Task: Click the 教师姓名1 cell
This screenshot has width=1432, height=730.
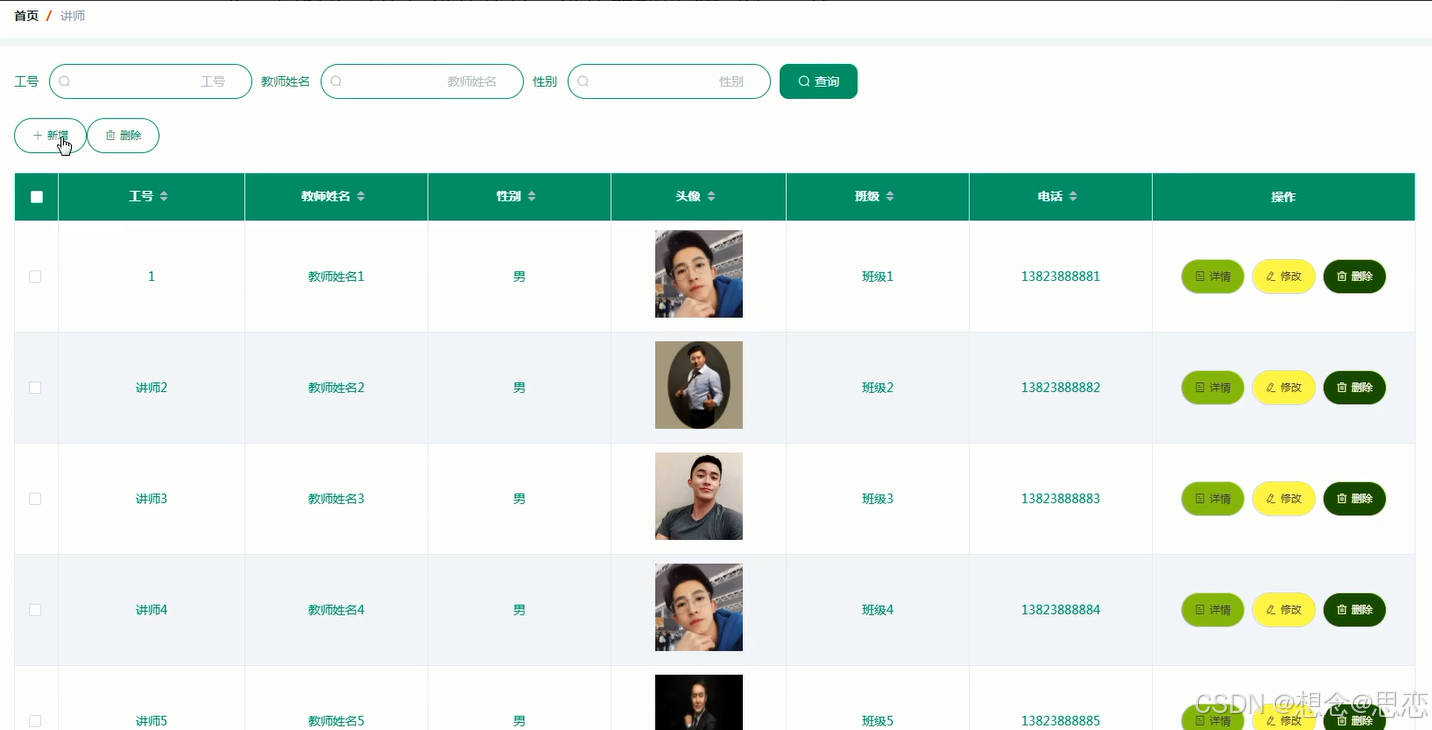Action: (336, 276)
